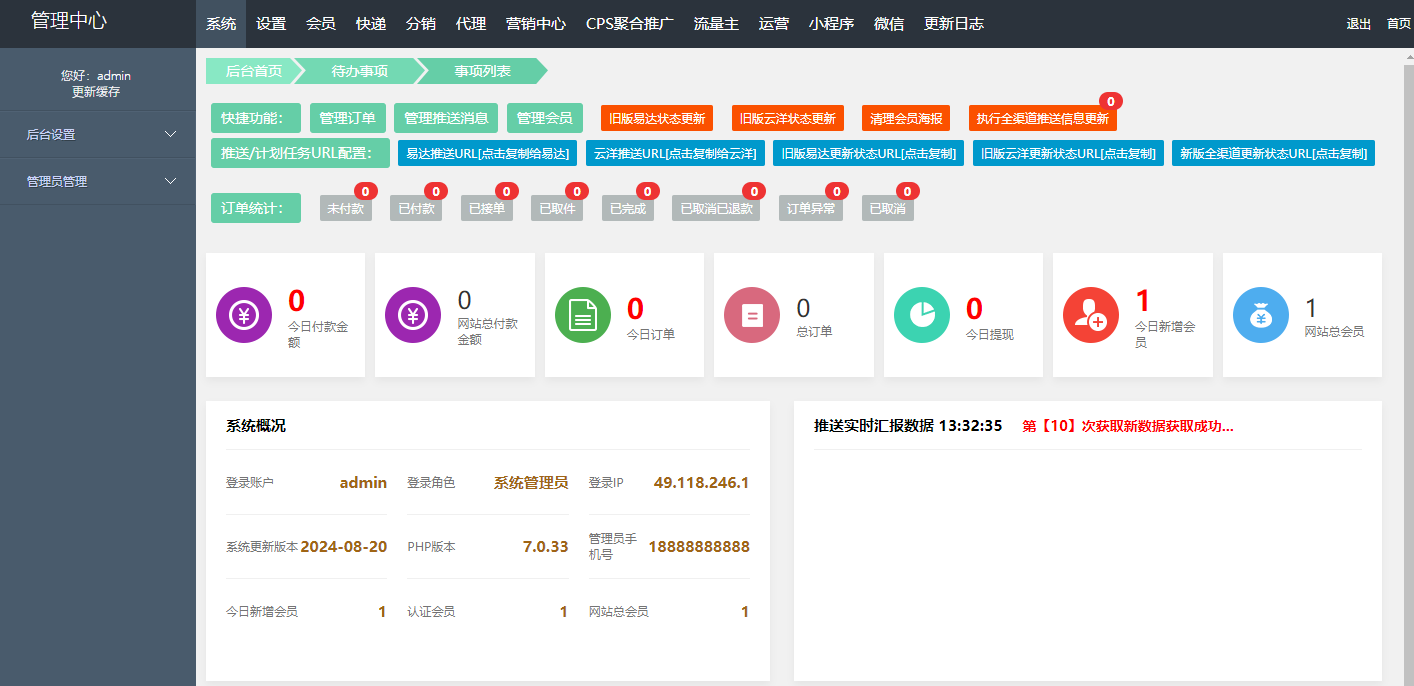This screenshot has height=686, width=1414.
Task: Click 退出 to log out
Action: (x=1357, y=23)
